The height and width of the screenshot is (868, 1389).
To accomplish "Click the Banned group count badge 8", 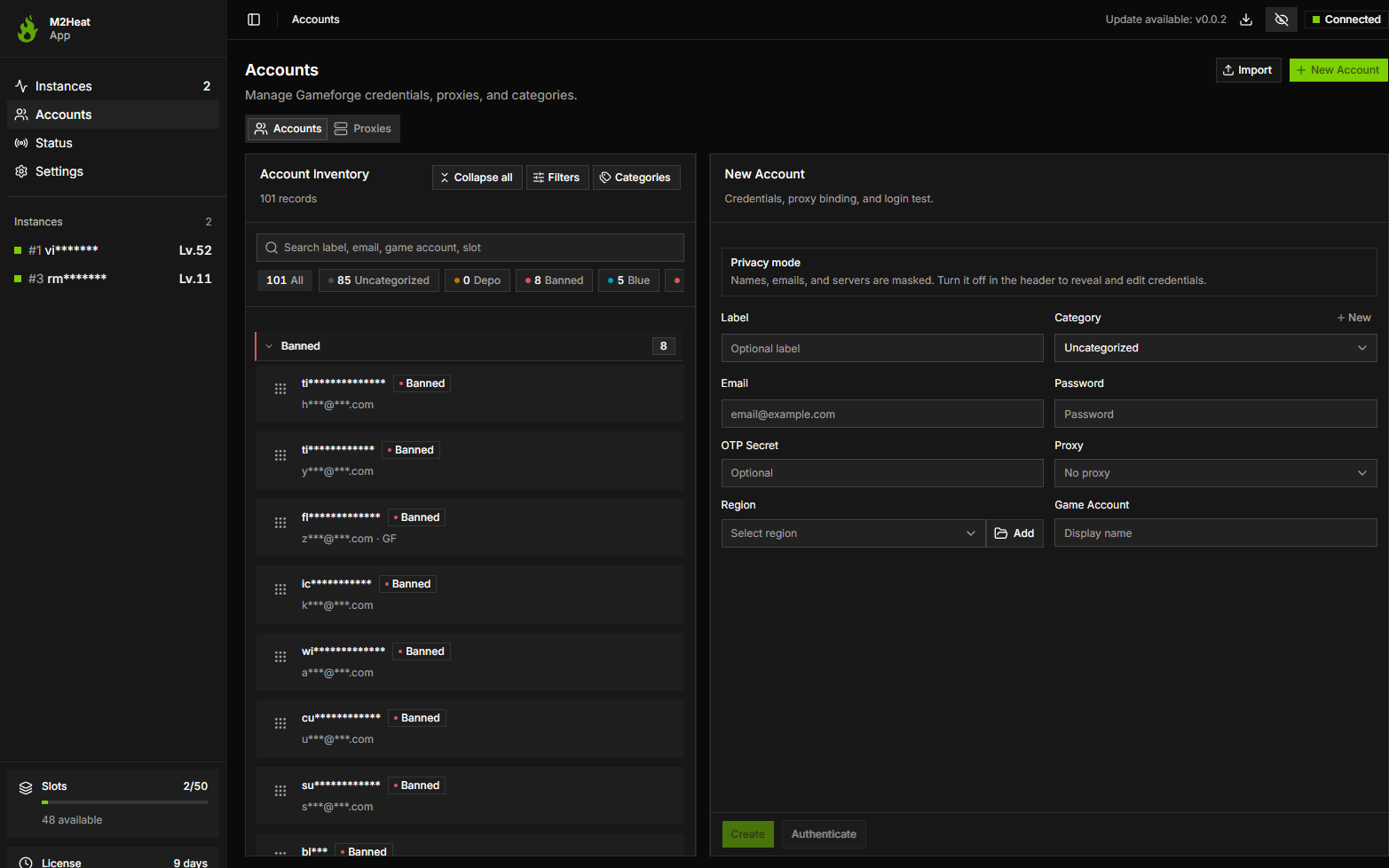I will (x=664, y=346).
